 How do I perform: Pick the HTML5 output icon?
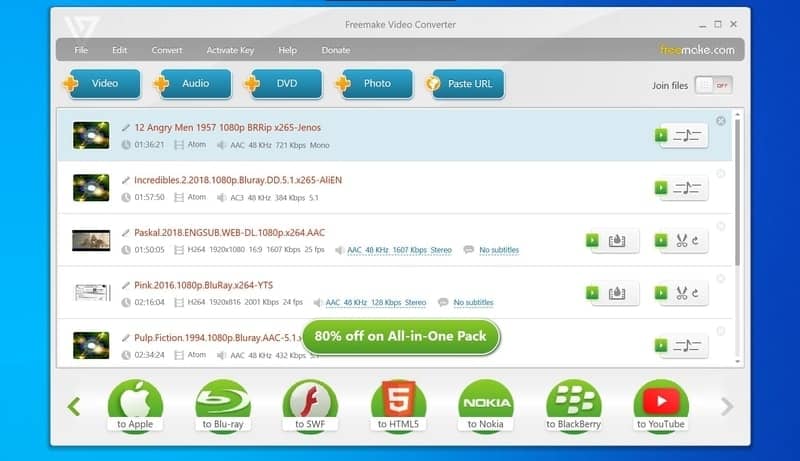pyautogui.click(x=398, y=406)
